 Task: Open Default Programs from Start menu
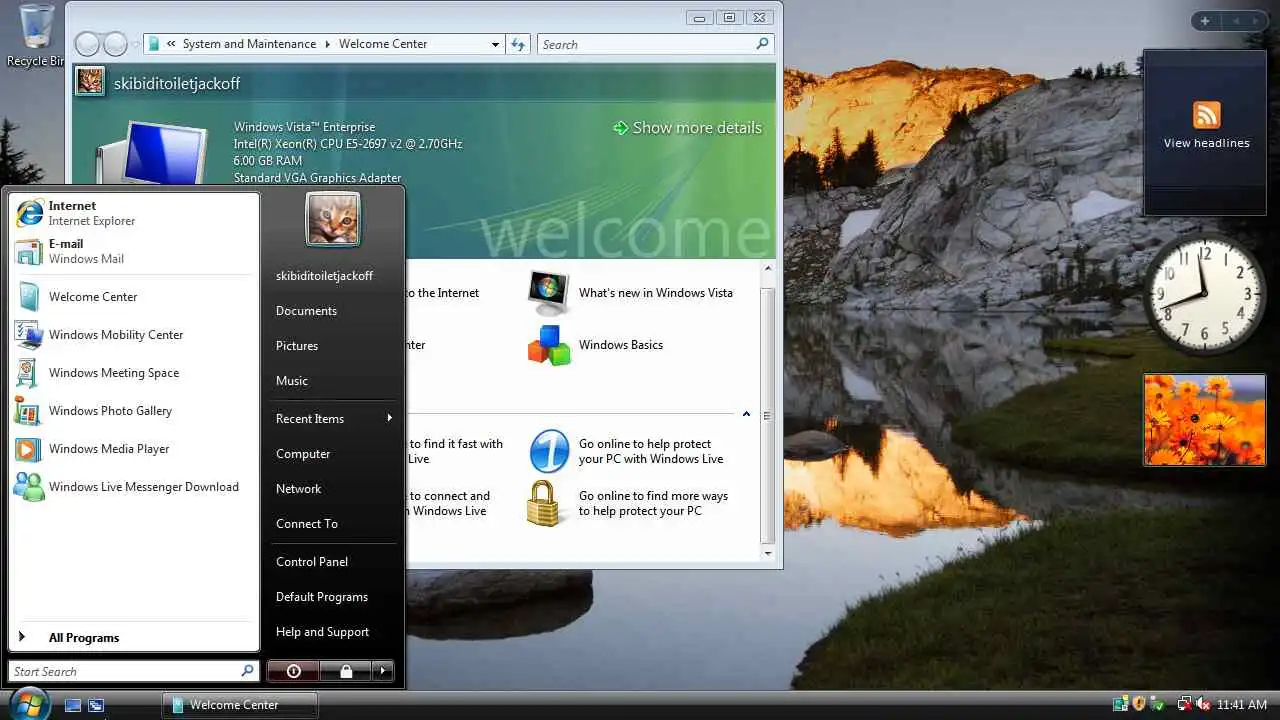(334, 597)
